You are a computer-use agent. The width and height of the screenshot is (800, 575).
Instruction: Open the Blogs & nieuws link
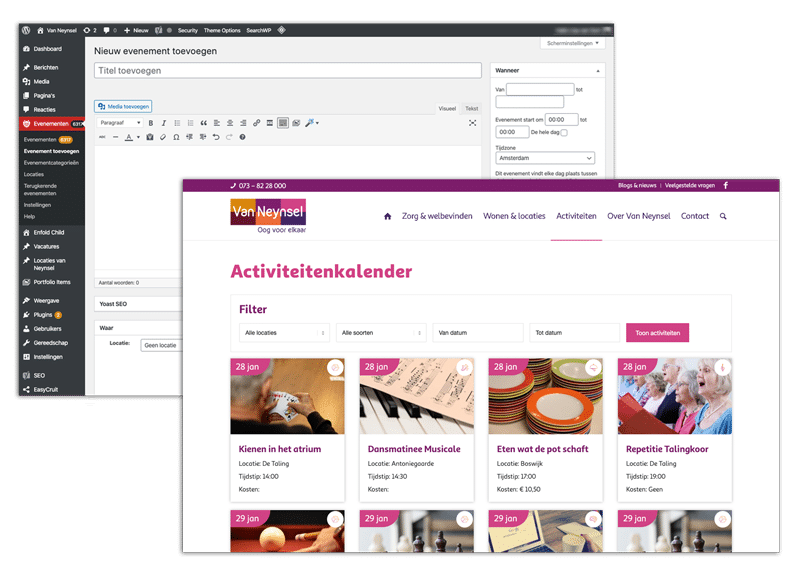pos(637,186)
